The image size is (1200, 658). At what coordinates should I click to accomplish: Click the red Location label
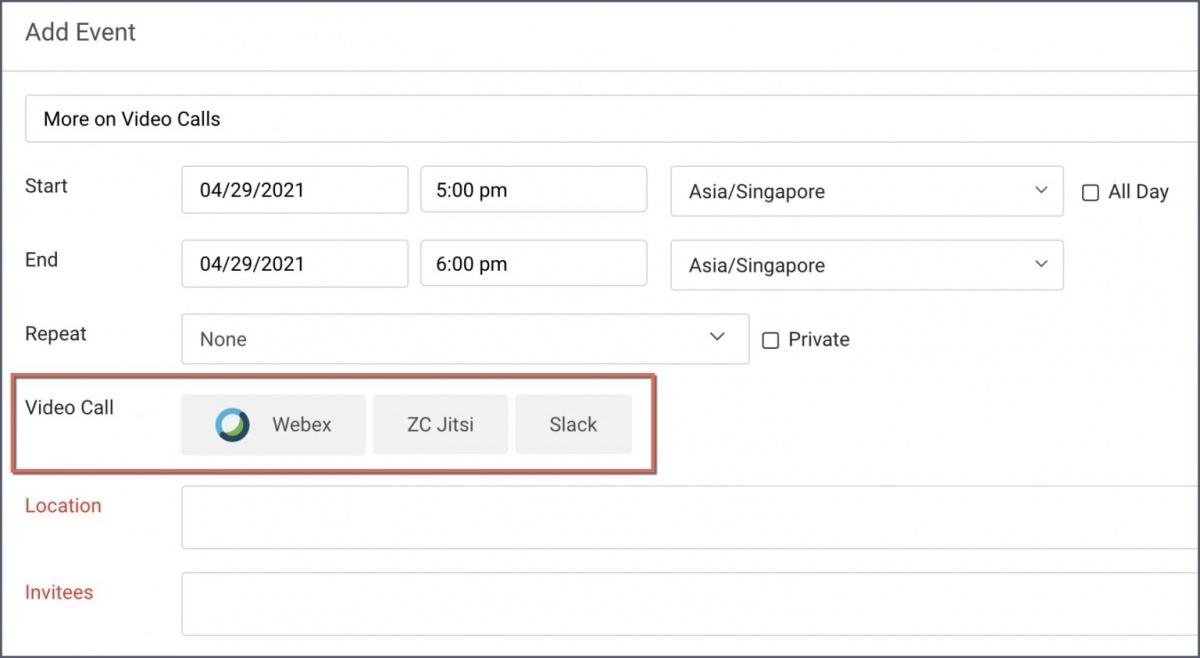pos(63,506)
